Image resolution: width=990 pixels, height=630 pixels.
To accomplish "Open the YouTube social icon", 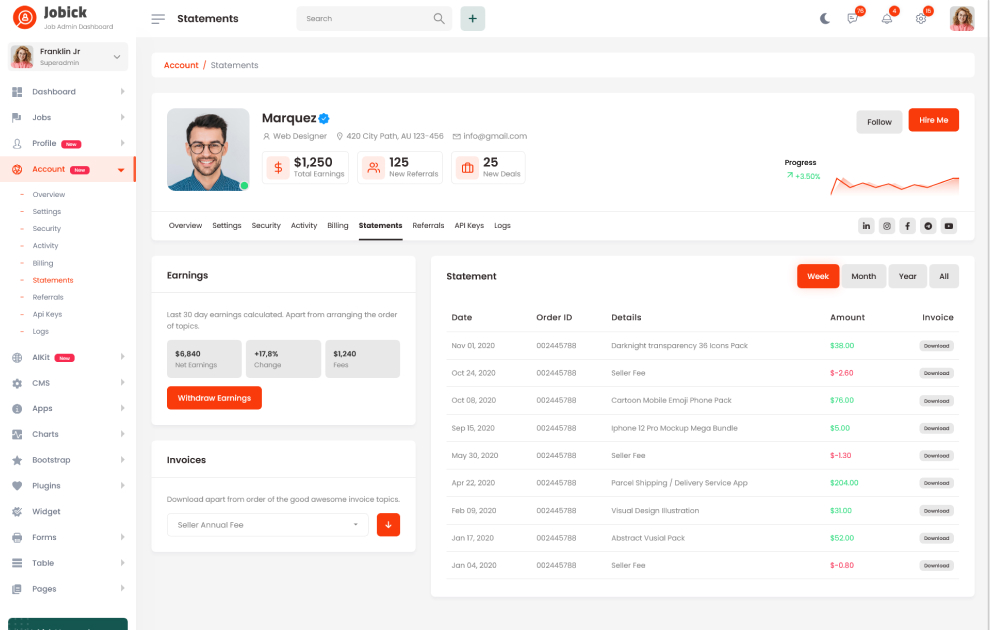I will 949,226.
